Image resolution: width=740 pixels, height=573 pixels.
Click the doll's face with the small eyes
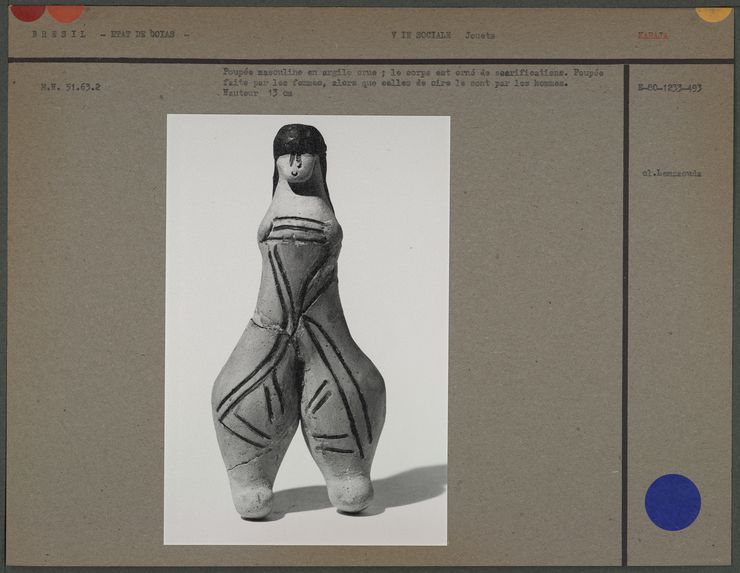click(296, 172)
